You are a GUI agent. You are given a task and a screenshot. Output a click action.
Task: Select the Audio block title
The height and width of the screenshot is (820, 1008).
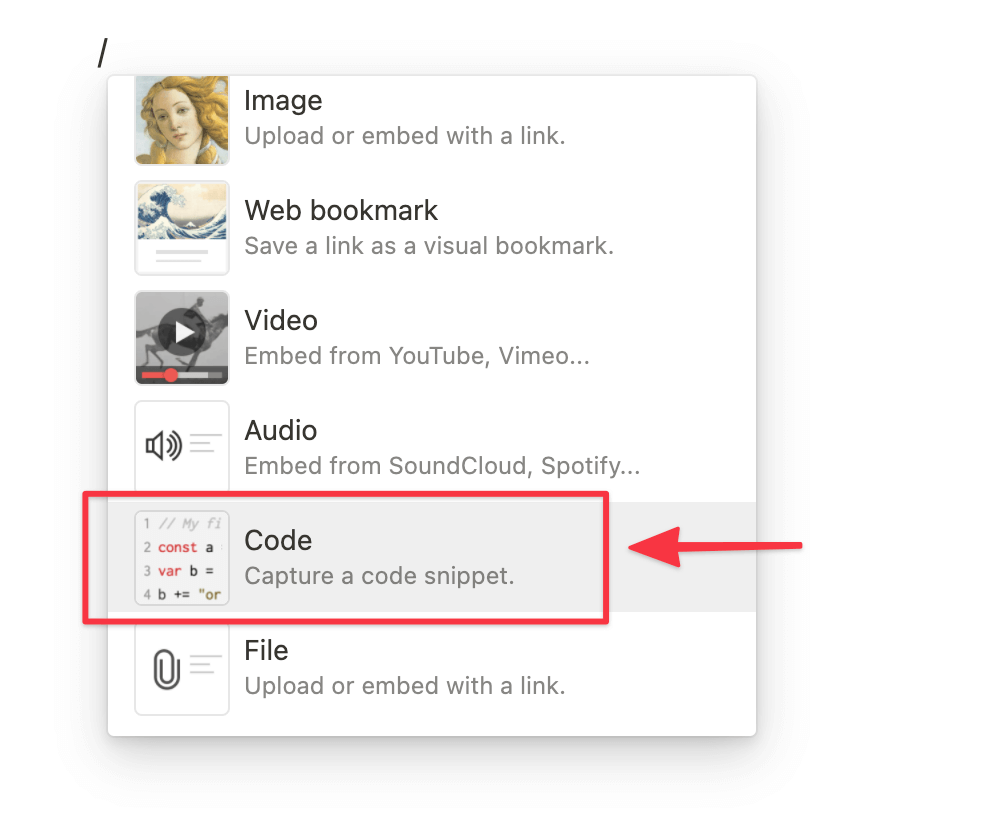281,430
